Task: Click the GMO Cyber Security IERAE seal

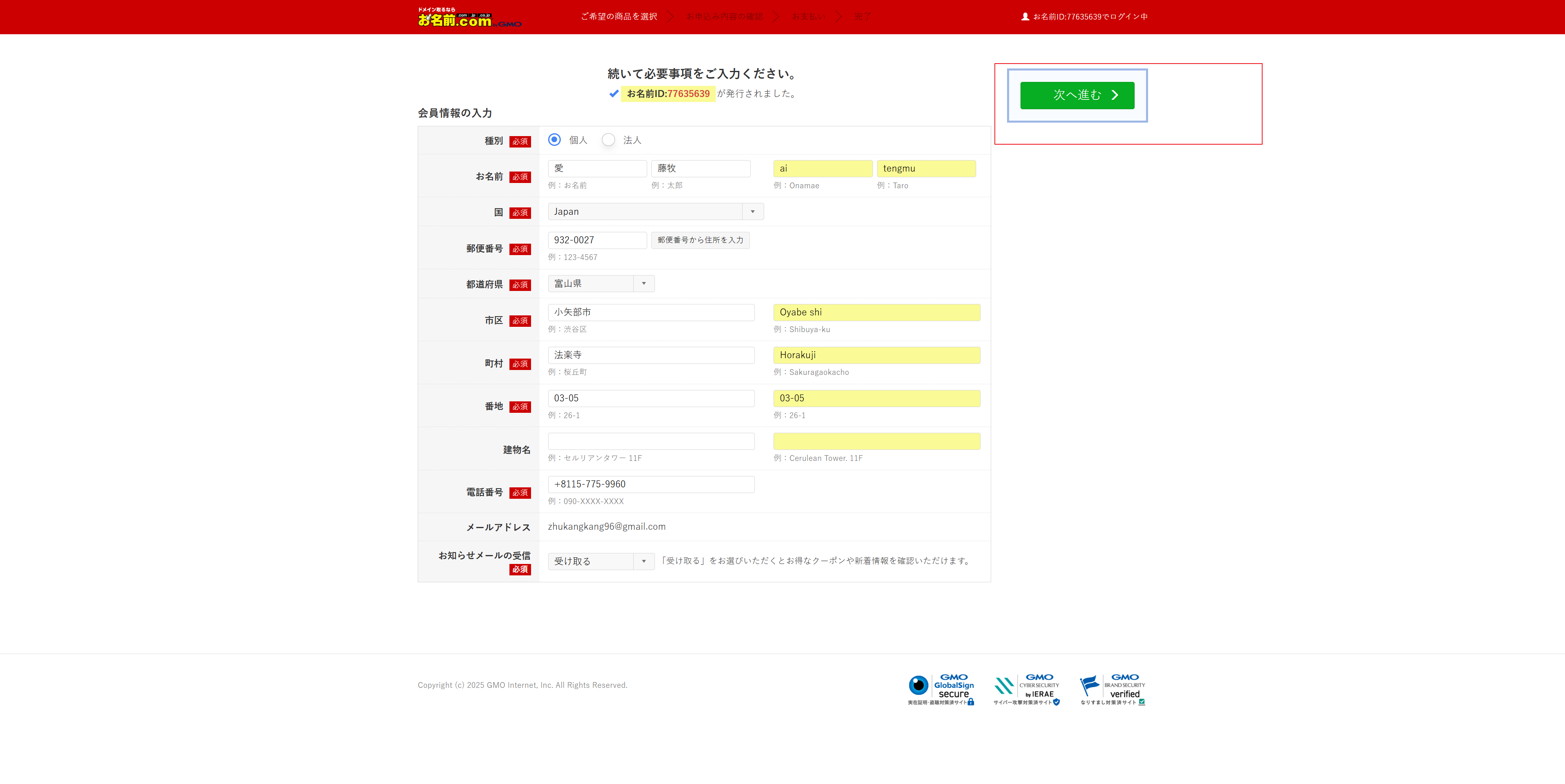Action: click(x=1027, y=689)
